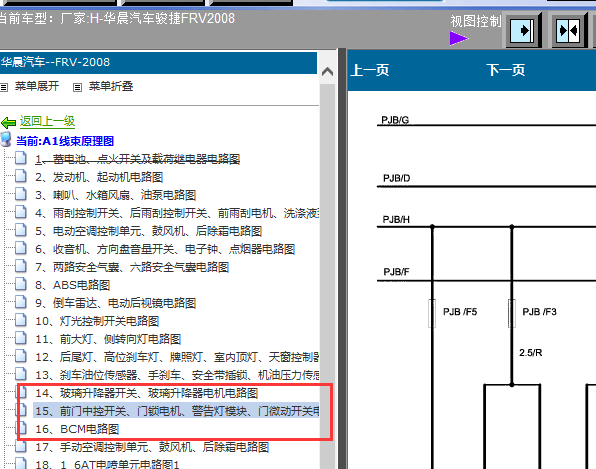Open 1、蓄电池、点火开关及载荷继电器电路图
This screenshot has width=596, height=469.
[138, 159]
